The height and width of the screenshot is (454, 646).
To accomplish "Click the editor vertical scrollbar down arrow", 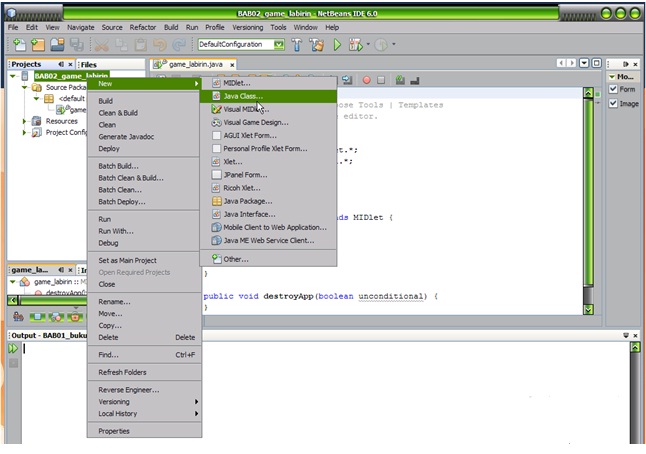I will [x=588, y=309].
